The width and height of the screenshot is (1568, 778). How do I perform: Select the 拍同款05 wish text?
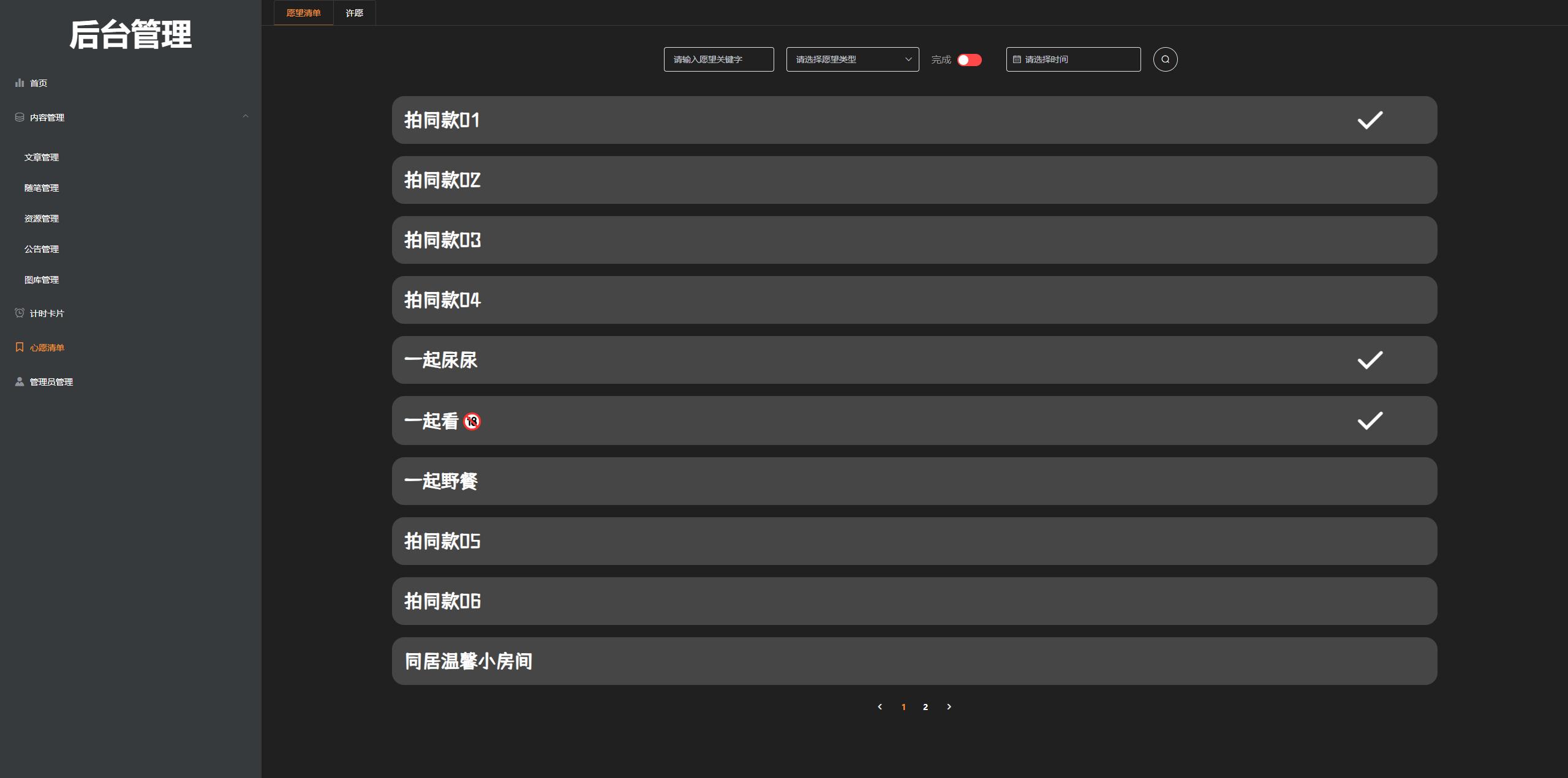point(442,541)
